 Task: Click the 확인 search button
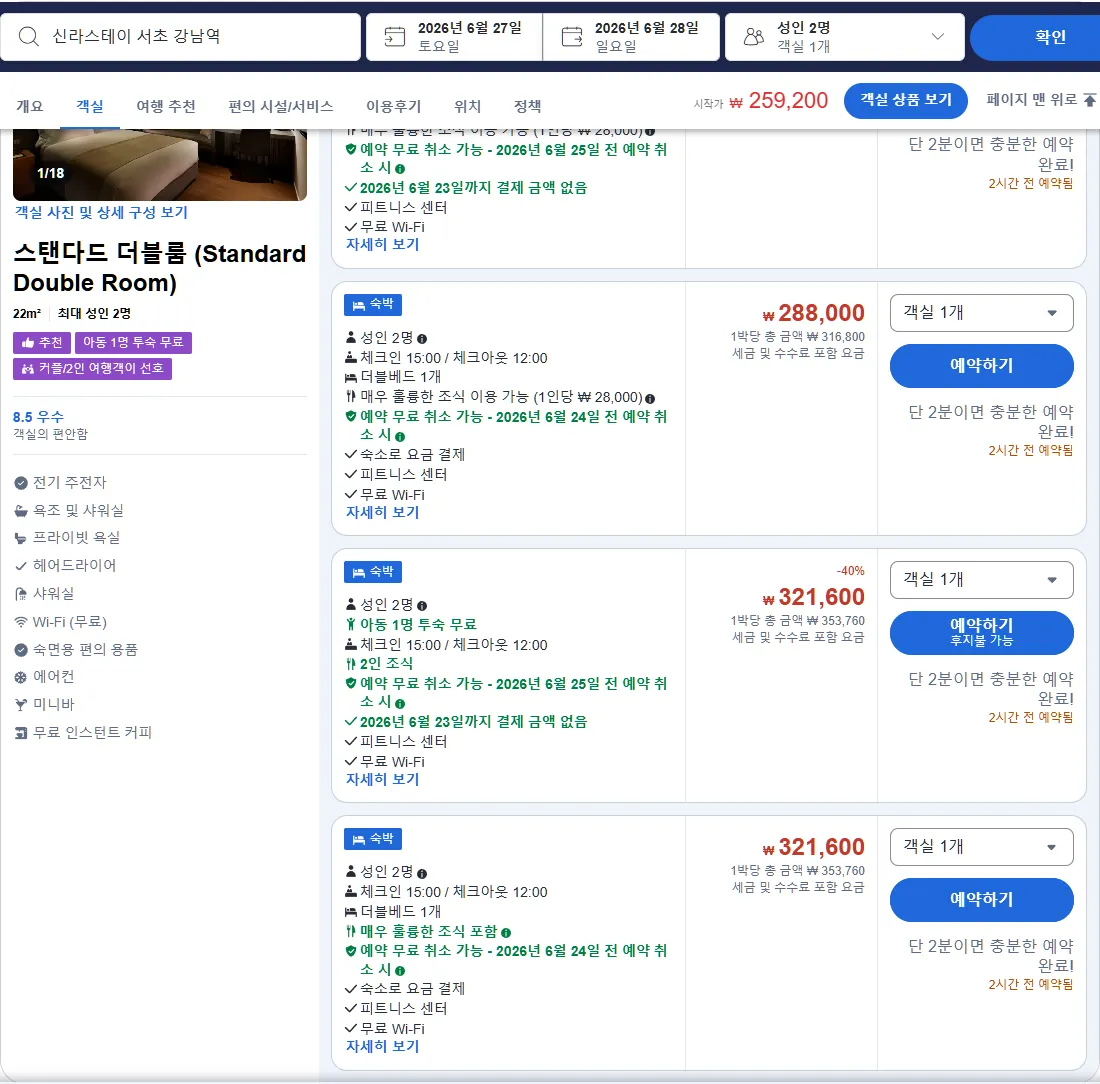(1035, 37)
